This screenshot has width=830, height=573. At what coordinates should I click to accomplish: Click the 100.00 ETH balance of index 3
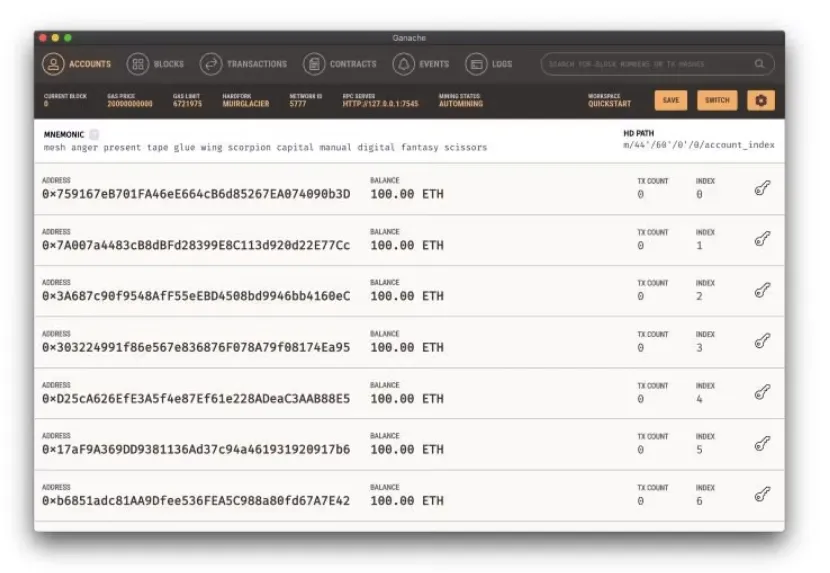pos(407,348)
